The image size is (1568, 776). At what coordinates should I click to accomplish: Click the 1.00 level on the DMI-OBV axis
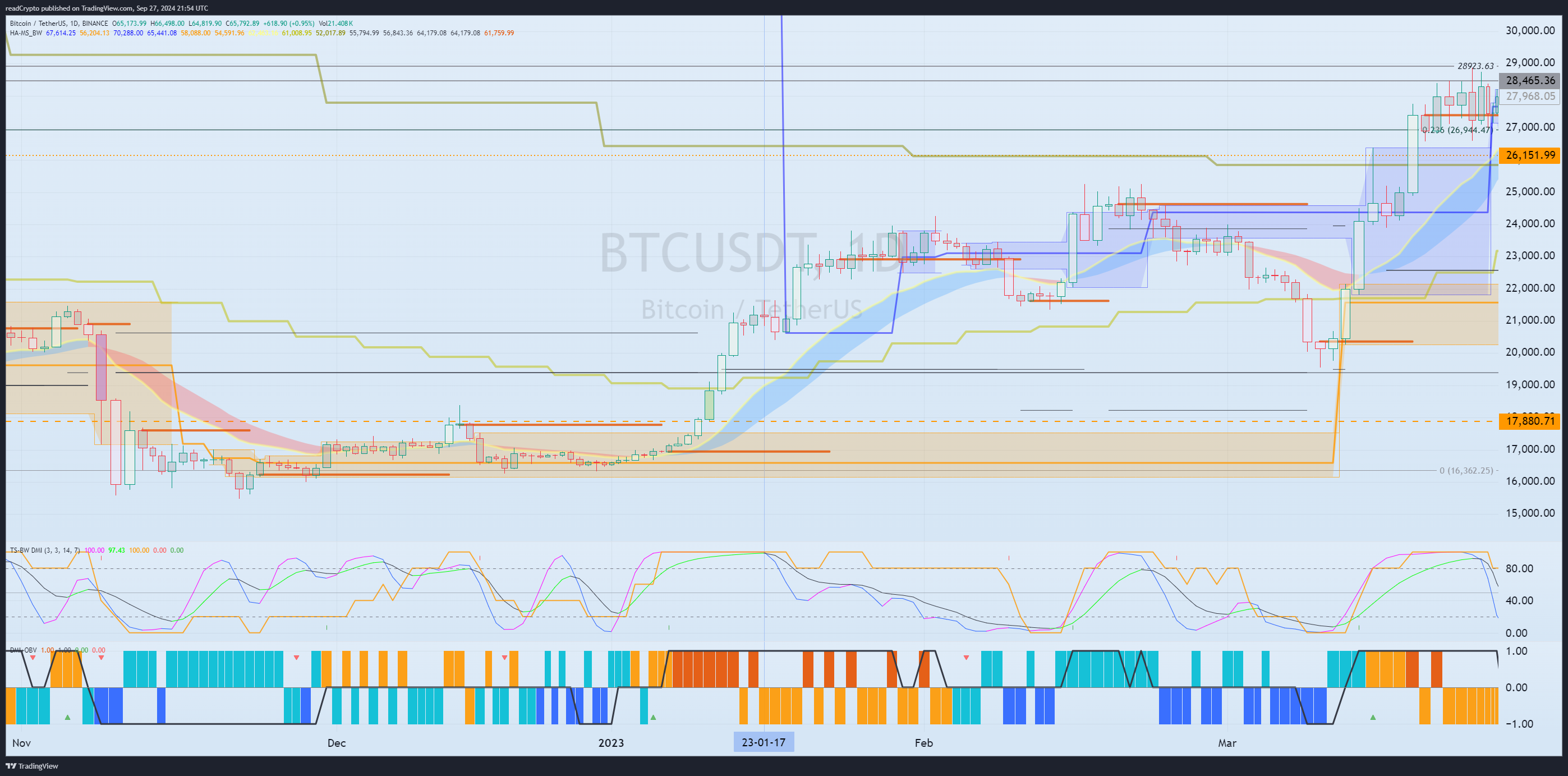pyautogui.click(x=1516, y=651)
